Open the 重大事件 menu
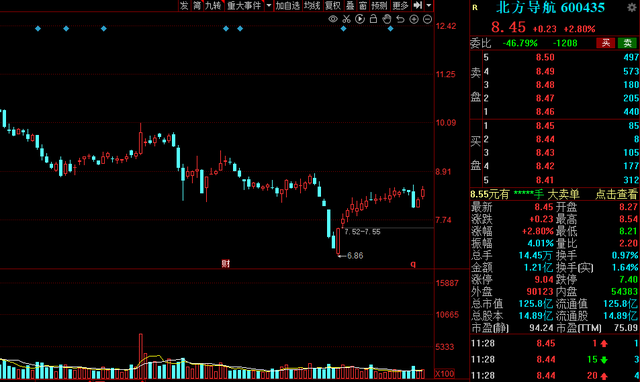 [x=244, y=5]
